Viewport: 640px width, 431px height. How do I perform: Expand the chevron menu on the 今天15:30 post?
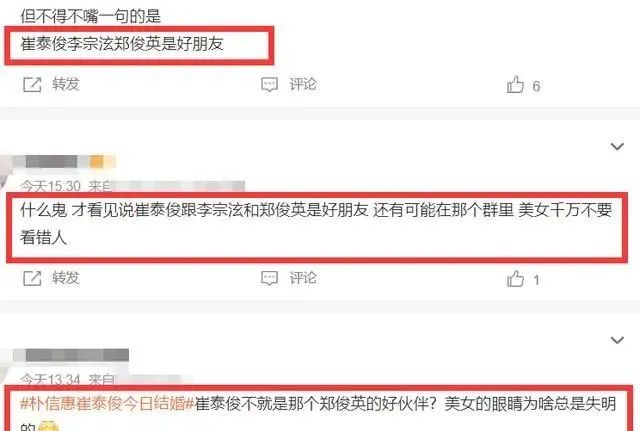tap(617, 146)
